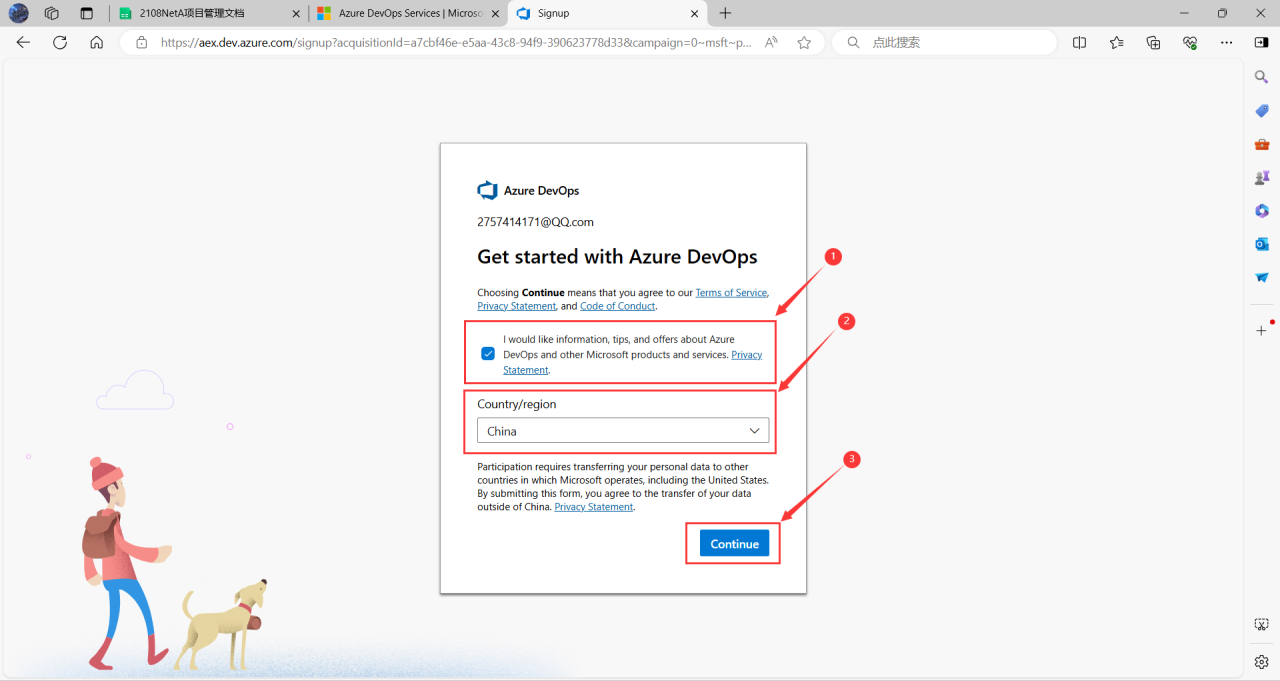
Task: Click the Country/region label
Action: pos(517,404)
